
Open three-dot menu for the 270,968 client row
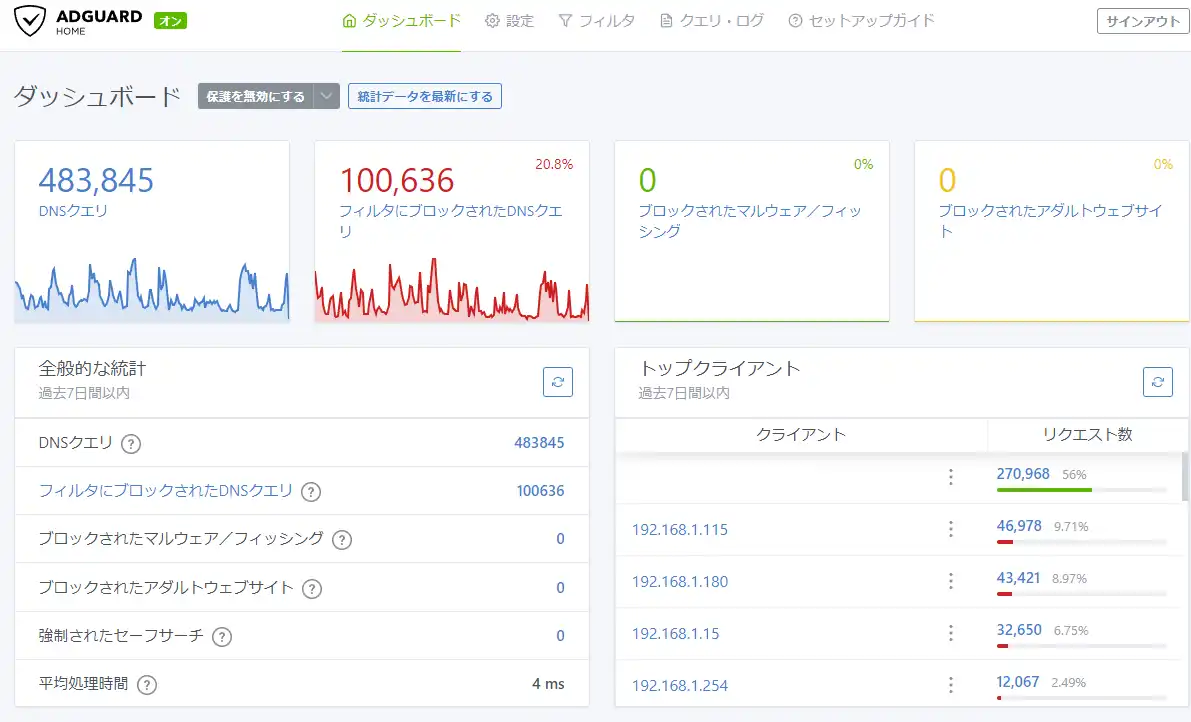[950, 477]
